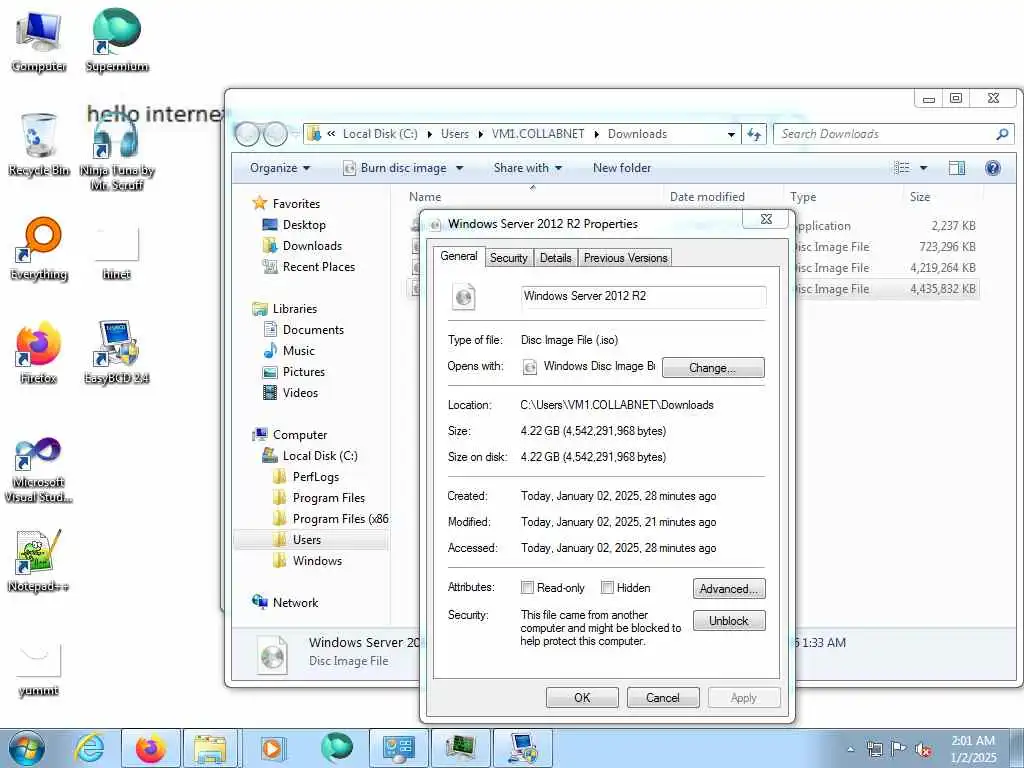Select the Documents library

click(x=304, y=330)
